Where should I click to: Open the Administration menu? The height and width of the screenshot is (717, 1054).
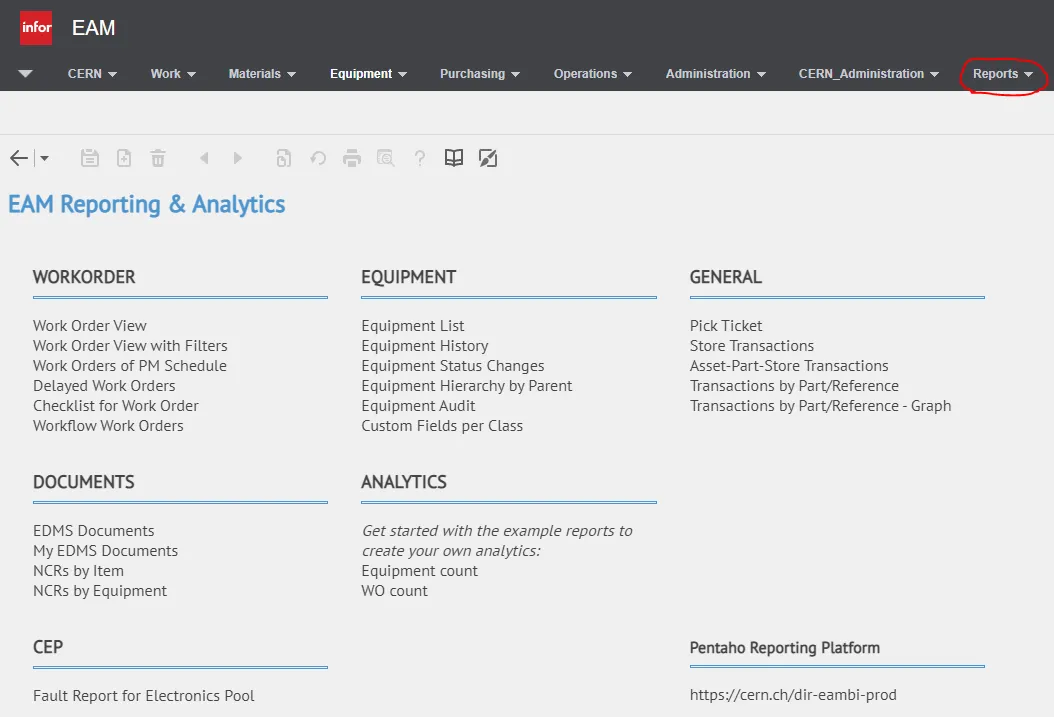coord(716,74)
